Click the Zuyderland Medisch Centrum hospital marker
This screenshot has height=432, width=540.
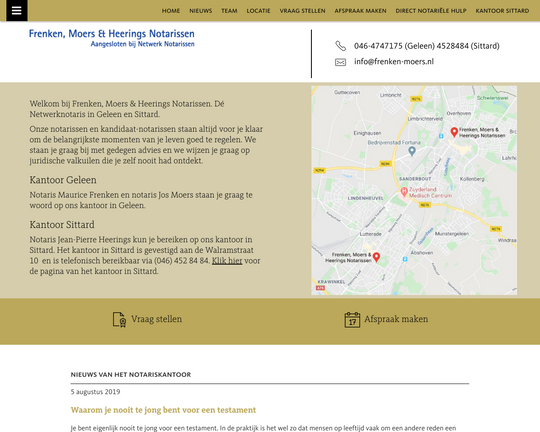(x=404, y=192)
